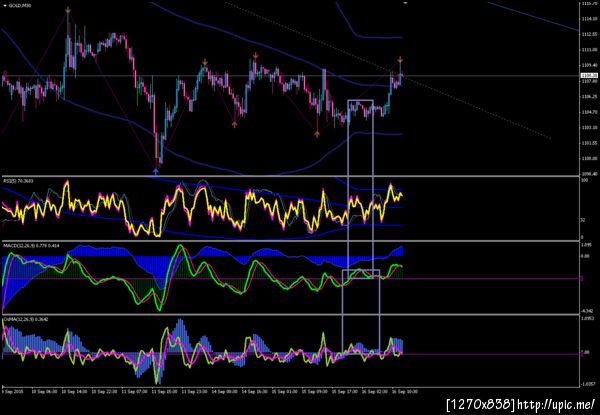Click the arrow beside the GOLD,M30 chart title
The width and height of the screenshot is (600, 415).
(5, 6)
